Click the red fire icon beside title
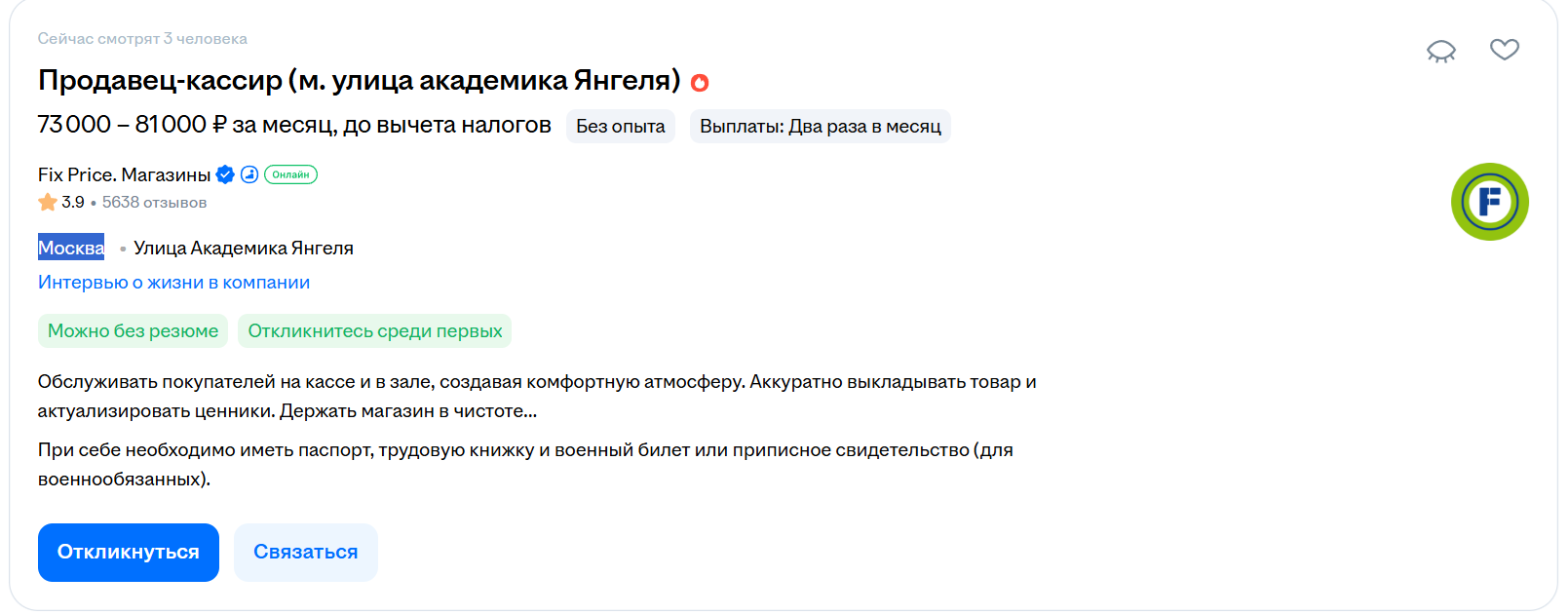The height and width of the screenshot is (615, 1568). pyautogui.click(x=699, y=83)
